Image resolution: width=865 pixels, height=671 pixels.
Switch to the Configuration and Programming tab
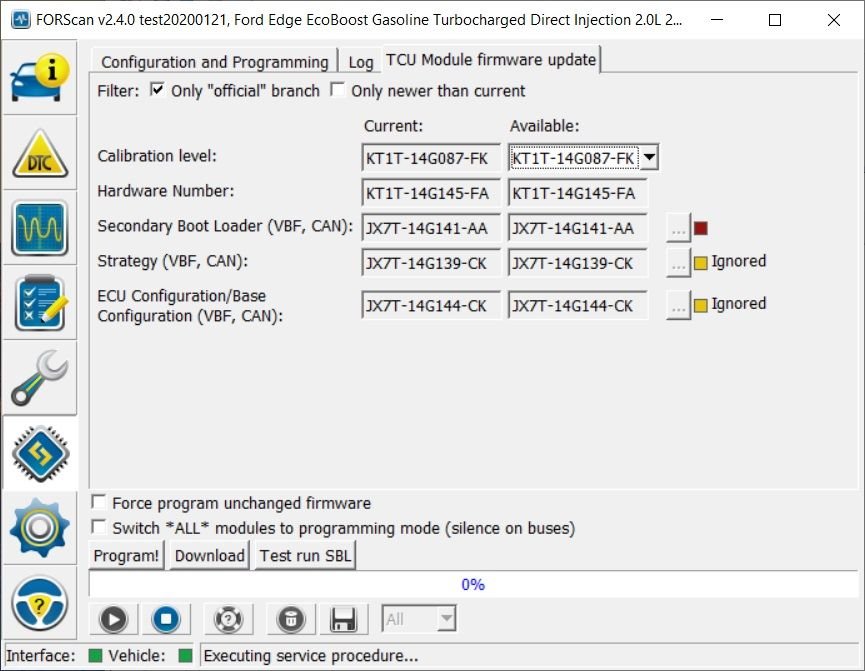click(213, 61)
